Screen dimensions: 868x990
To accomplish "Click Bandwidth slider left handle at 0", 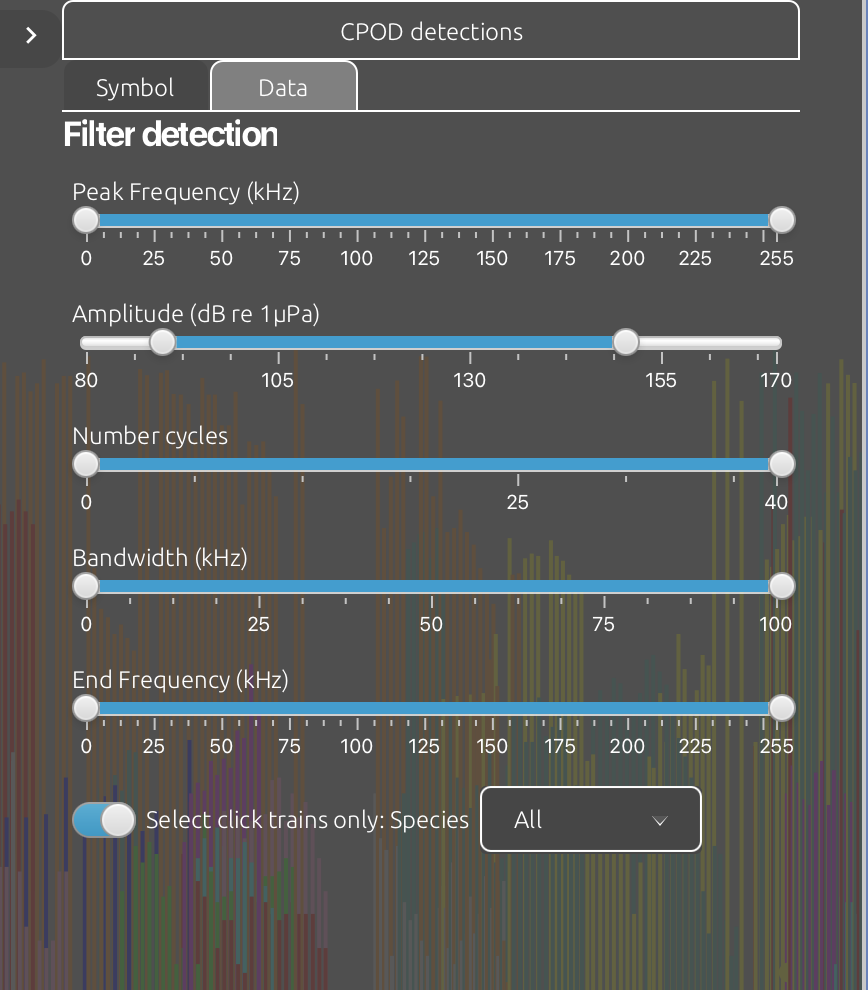I will click(86, 586).
